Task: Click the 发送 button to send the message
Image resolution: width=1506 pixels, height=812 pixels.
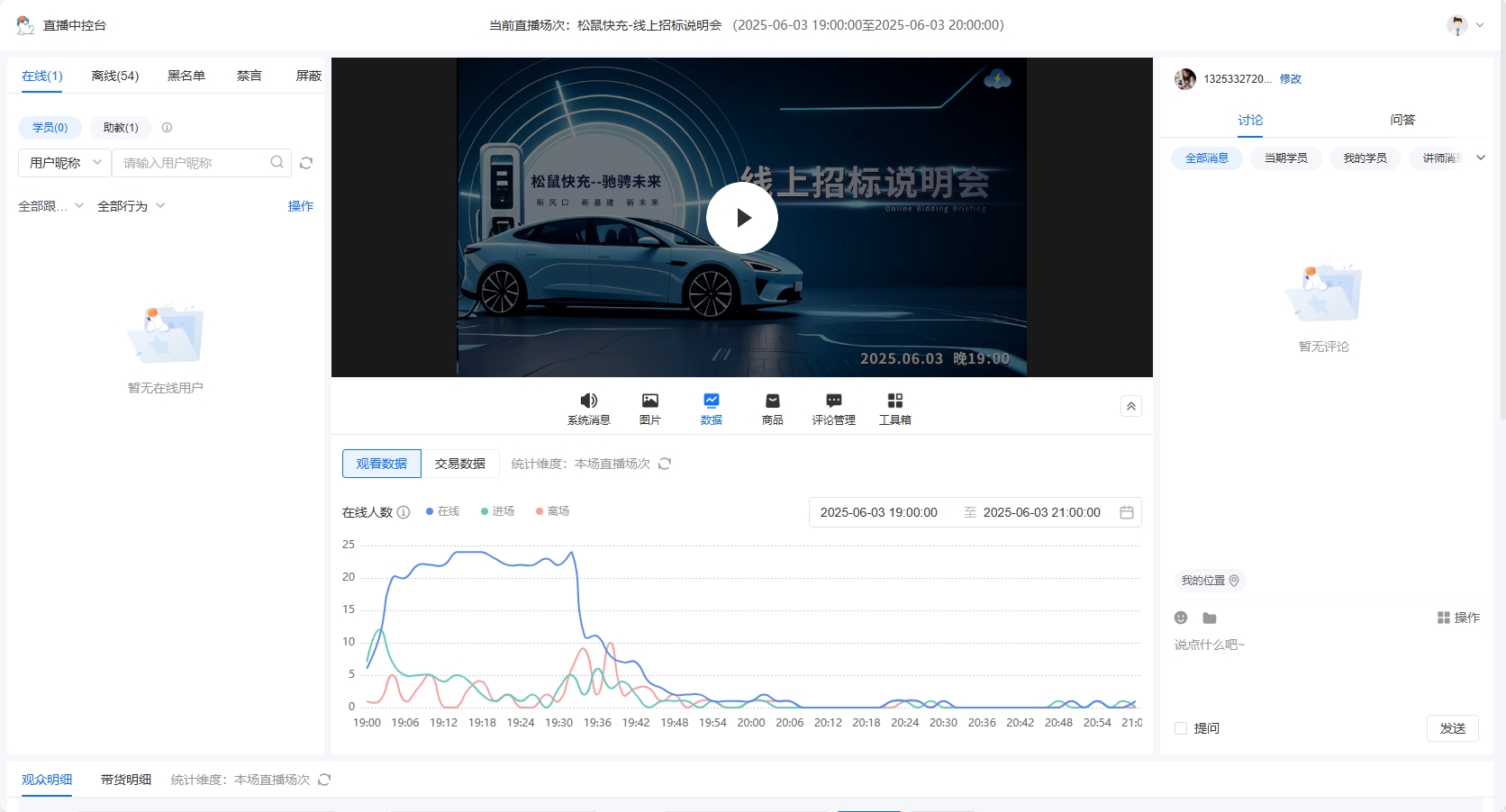Action: (1452, 728)
